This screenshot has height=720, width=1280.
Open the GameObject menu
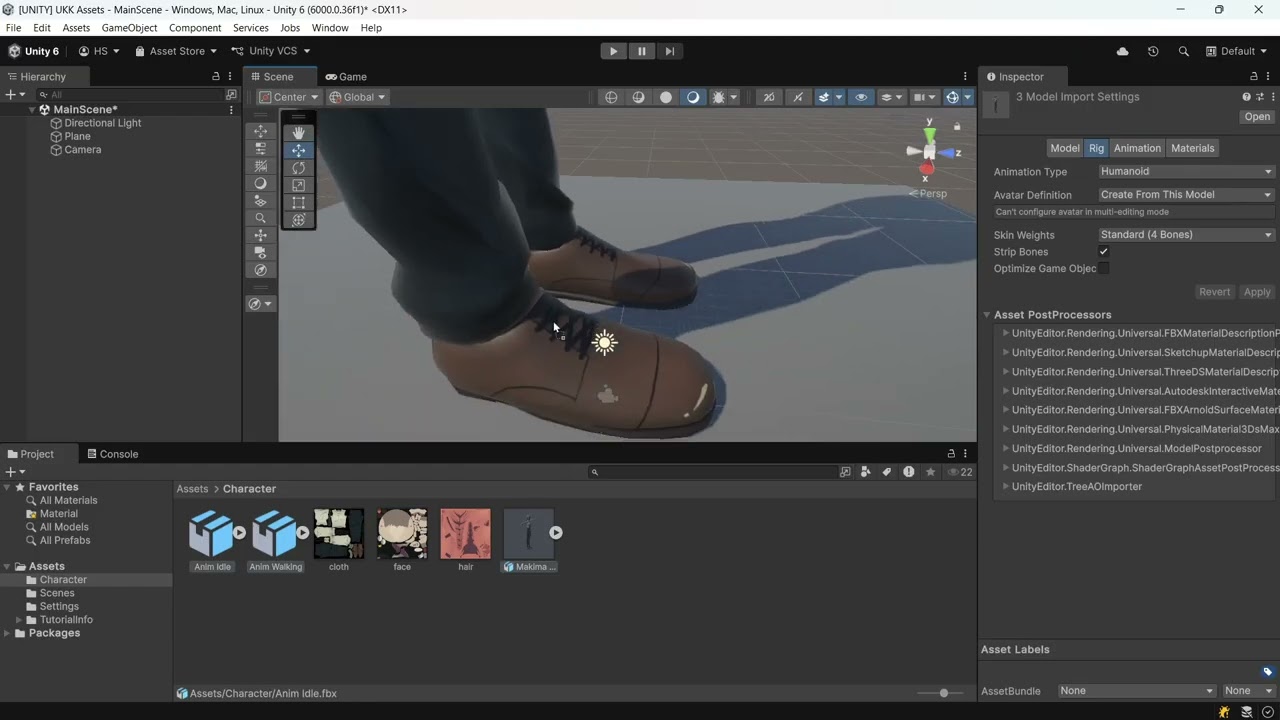[129, 28]
